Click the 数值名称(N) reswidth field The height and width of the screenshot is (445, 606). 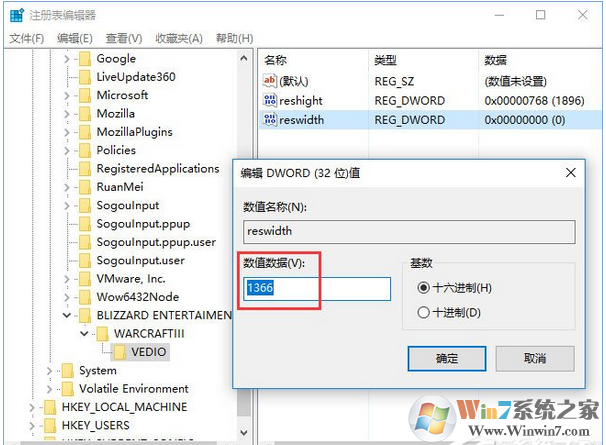pyautogui.click(x=409, y=232)
